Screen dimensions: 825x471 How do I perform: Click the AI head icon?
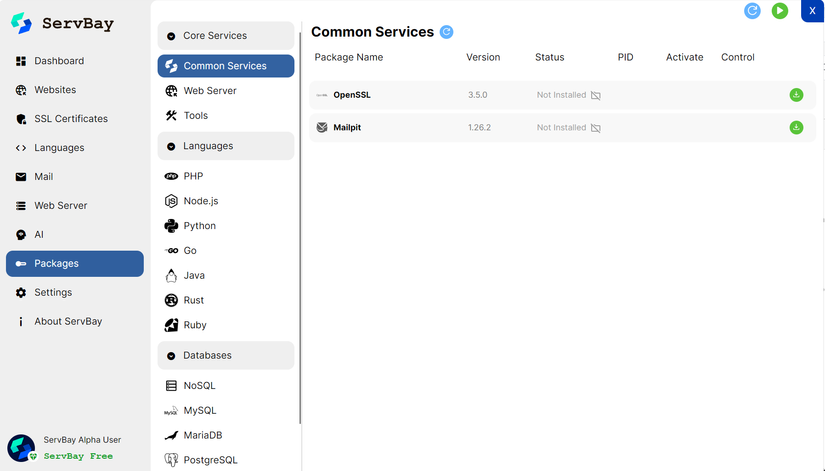point(21,235)
